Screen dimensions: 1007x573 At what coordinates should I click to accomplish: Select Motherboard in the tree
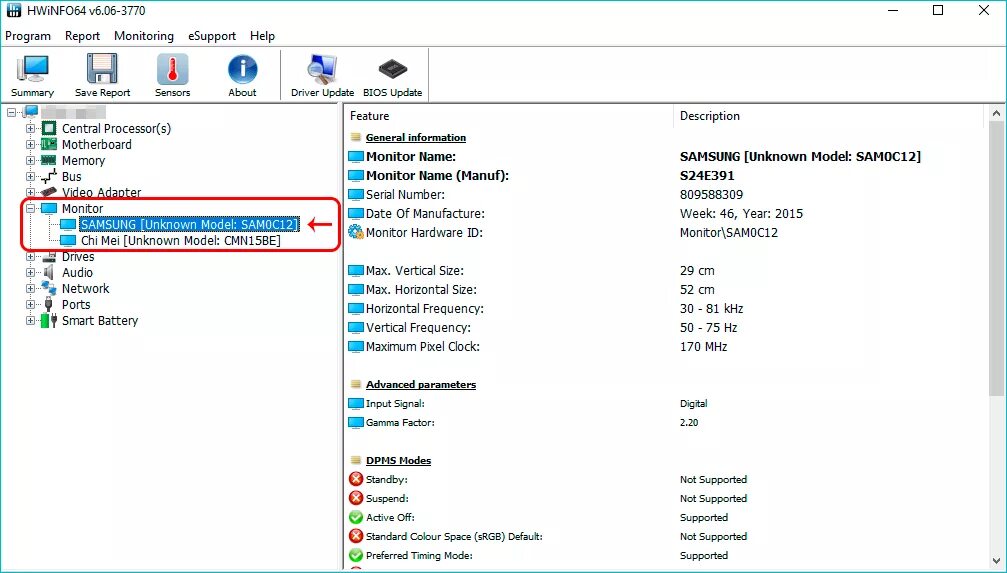pyautogui.click(x=96, y=145)
